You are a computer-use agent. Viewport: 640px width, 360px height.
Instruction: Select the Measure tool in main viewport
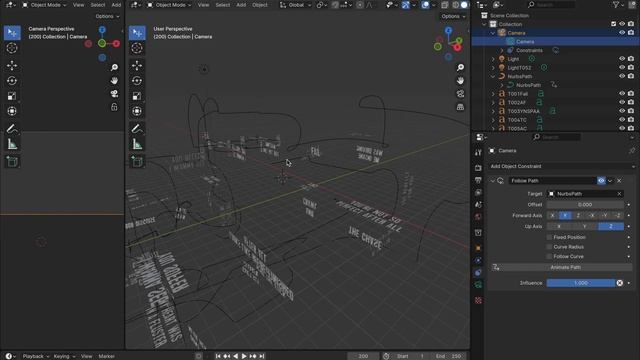click(137, 144)
